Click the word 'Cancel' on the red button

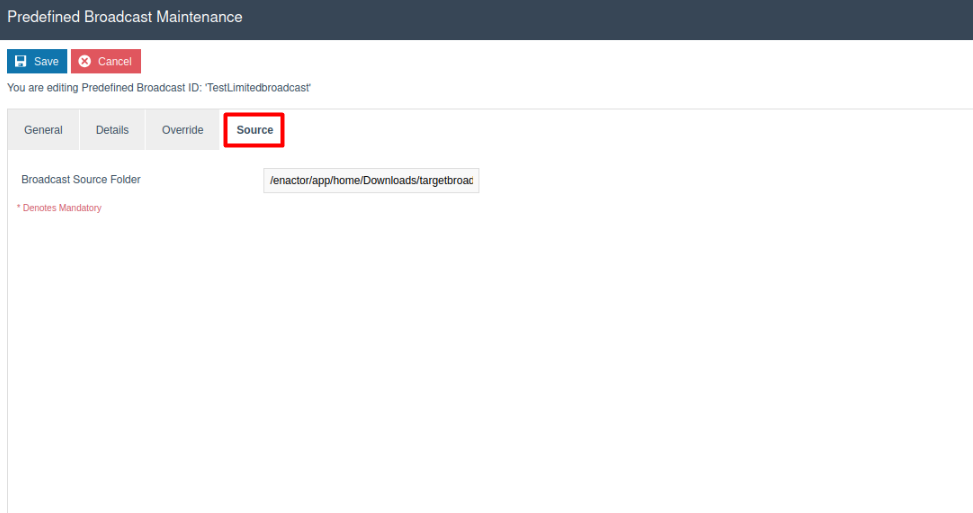coord(114,61)
